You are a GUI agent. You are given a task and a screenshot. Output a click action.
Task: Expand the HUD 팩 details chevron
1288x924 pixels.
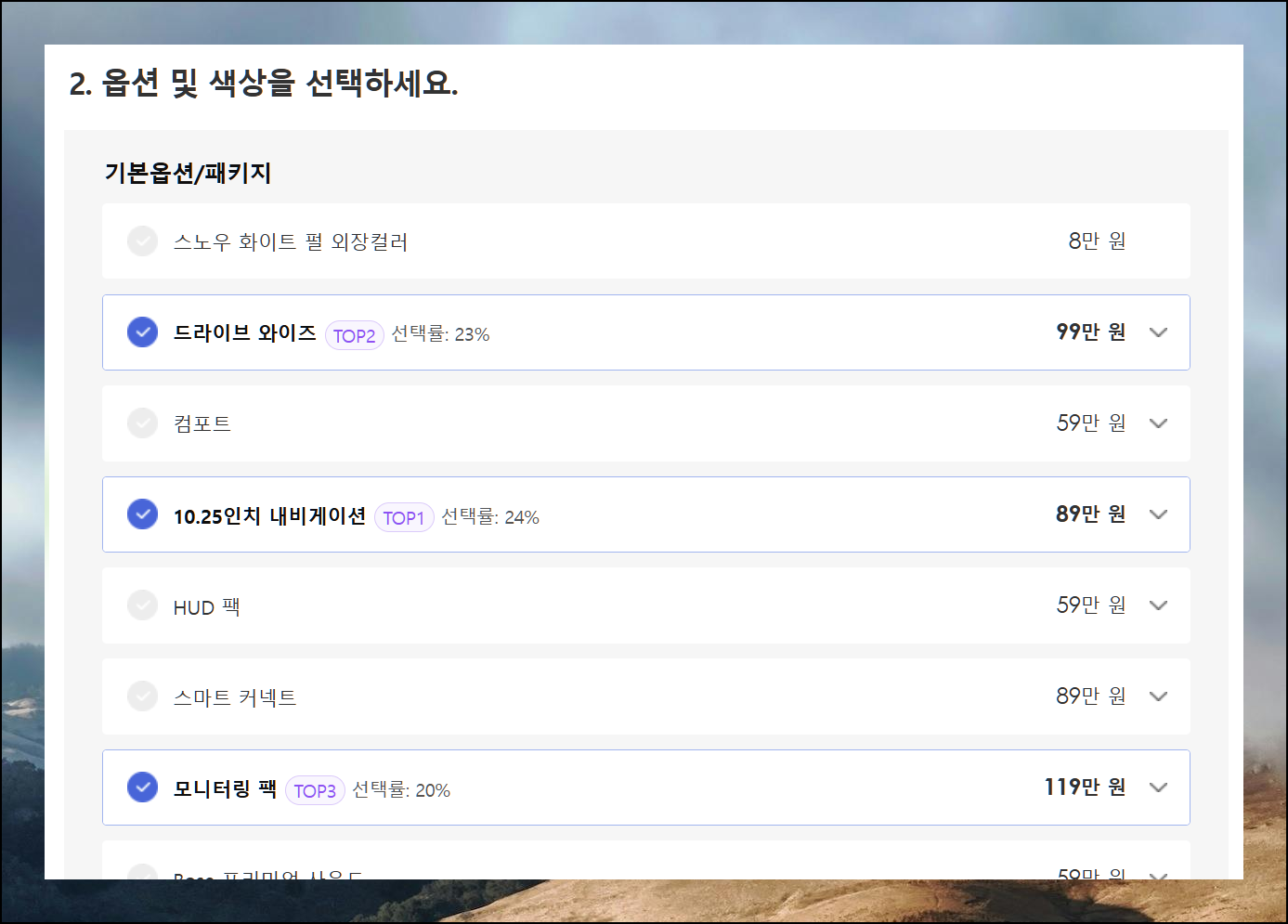click(1158, 605)
